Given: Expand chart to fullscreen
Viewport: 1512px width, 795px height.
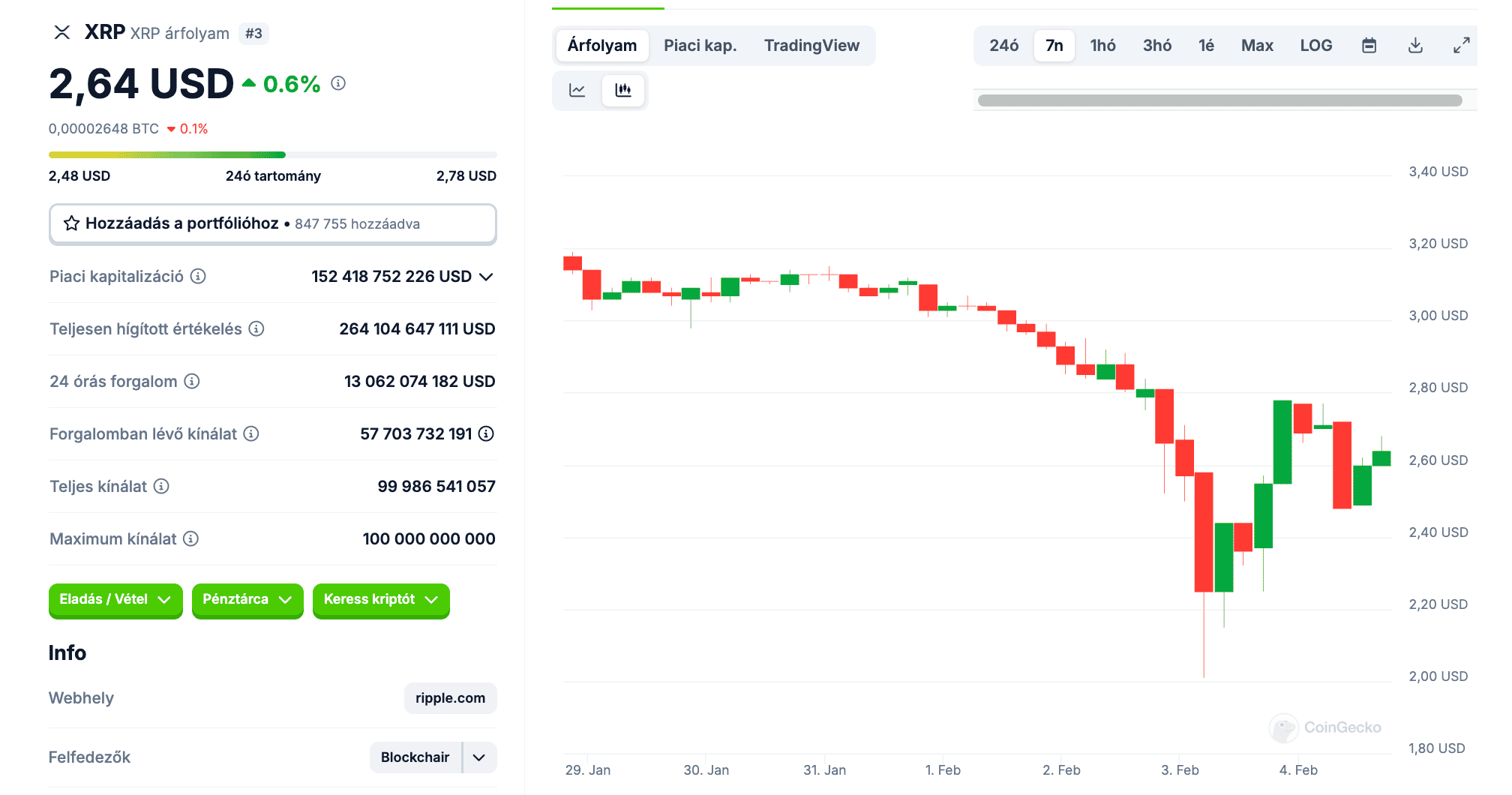Looking at the screenshot, I should [x=1461, y=46].
